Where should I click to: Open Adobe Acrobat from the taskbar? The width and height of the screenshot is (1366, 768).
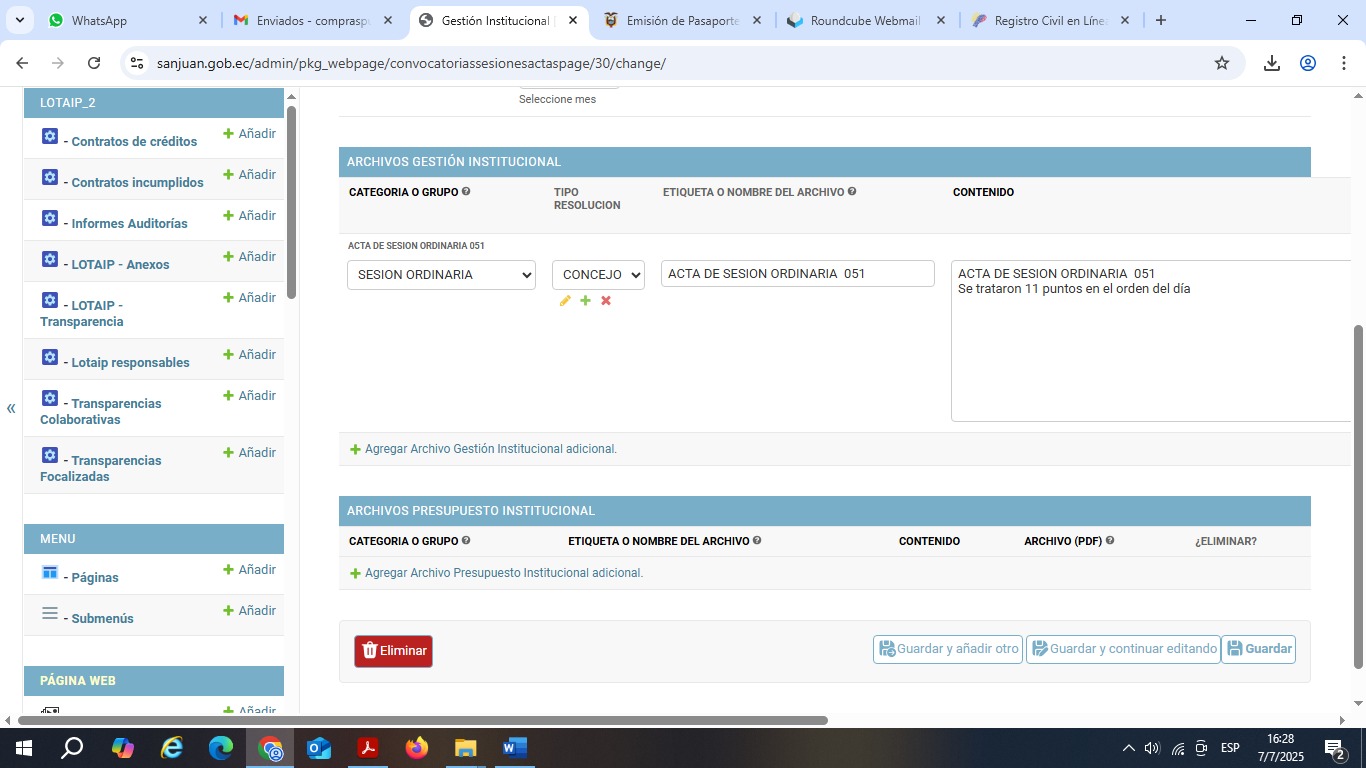368,748
